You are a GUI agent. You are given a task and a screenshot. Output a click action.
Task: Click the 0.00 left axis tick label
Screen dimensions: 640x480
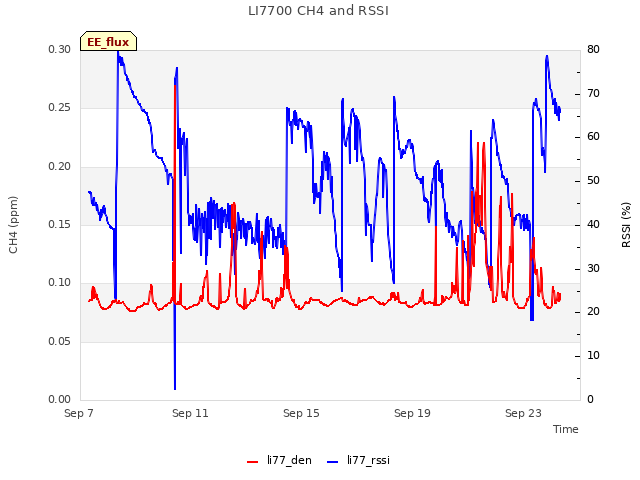(60, 400)
